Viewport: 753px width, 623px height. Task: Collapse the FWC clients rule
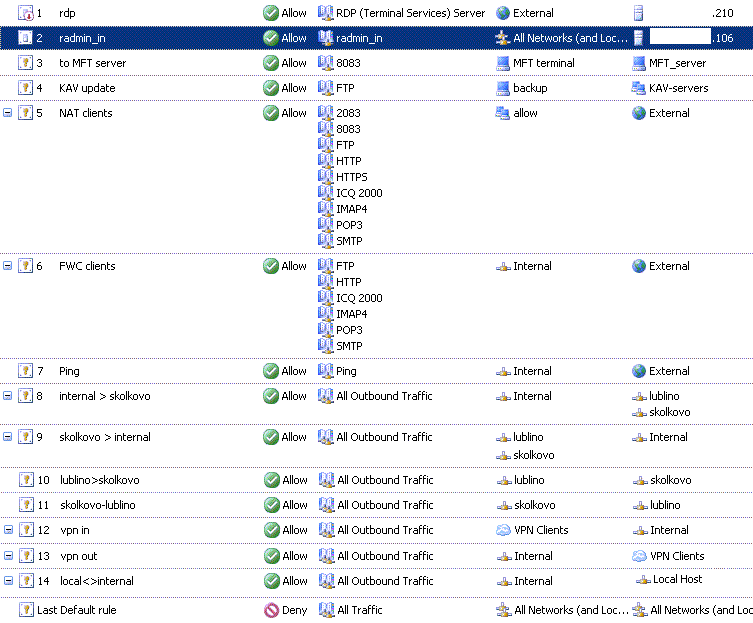tap(8, 266)
